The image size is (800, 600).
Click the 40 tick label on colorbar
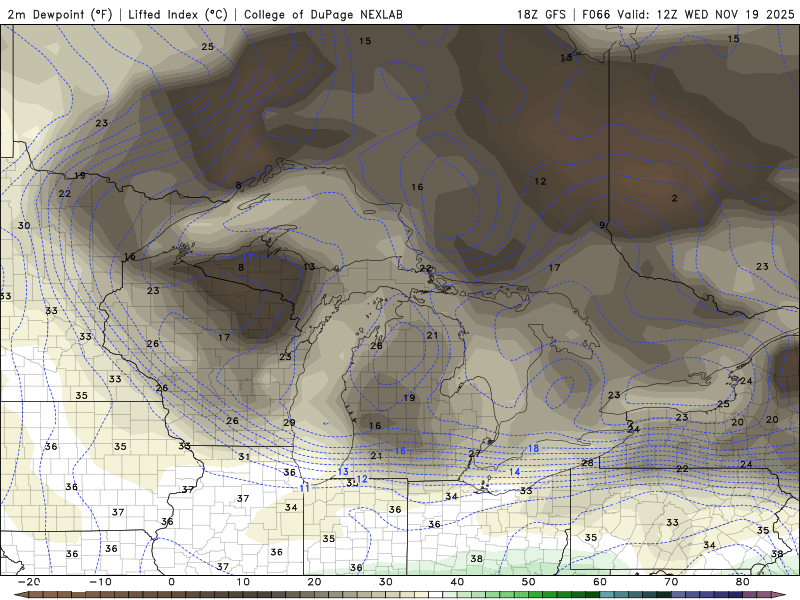[457, 582]
